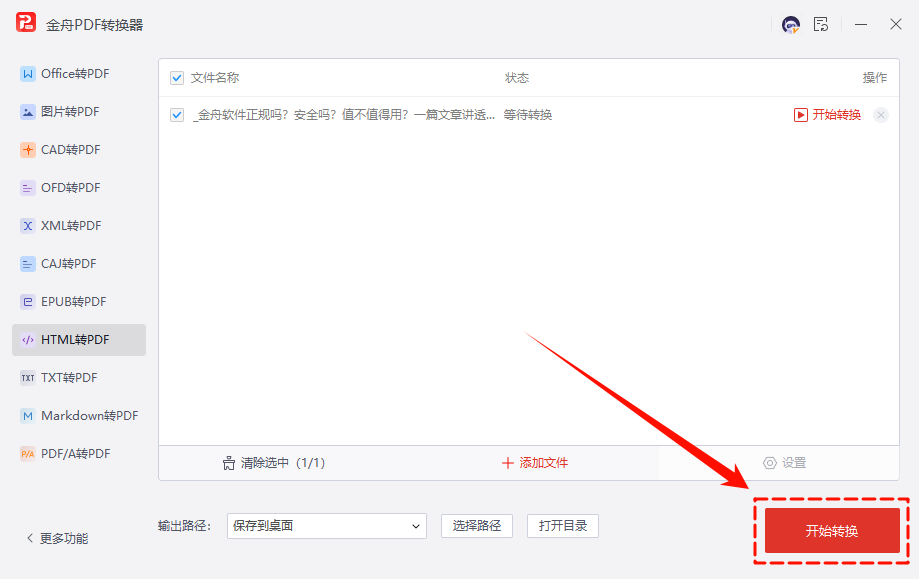Switch to Markdown转PDF mode
Screen dimensions: 919x579
pos(78,415)
